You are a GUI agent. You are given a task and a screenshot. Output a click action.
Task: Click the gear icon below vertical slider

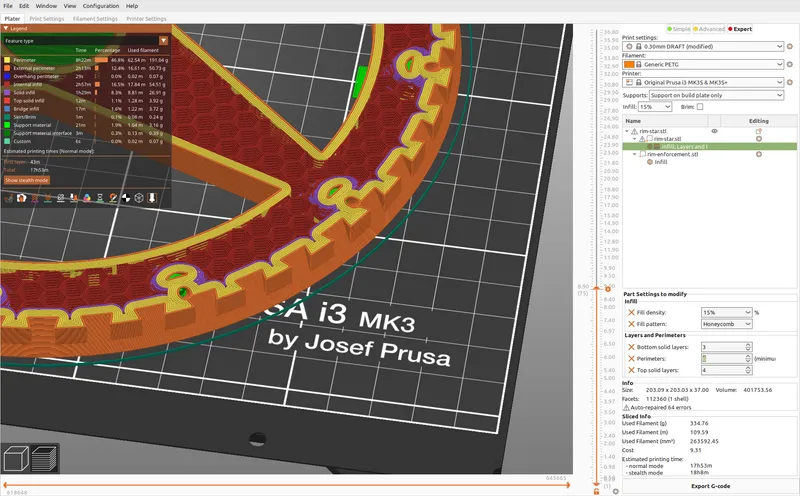616,491
